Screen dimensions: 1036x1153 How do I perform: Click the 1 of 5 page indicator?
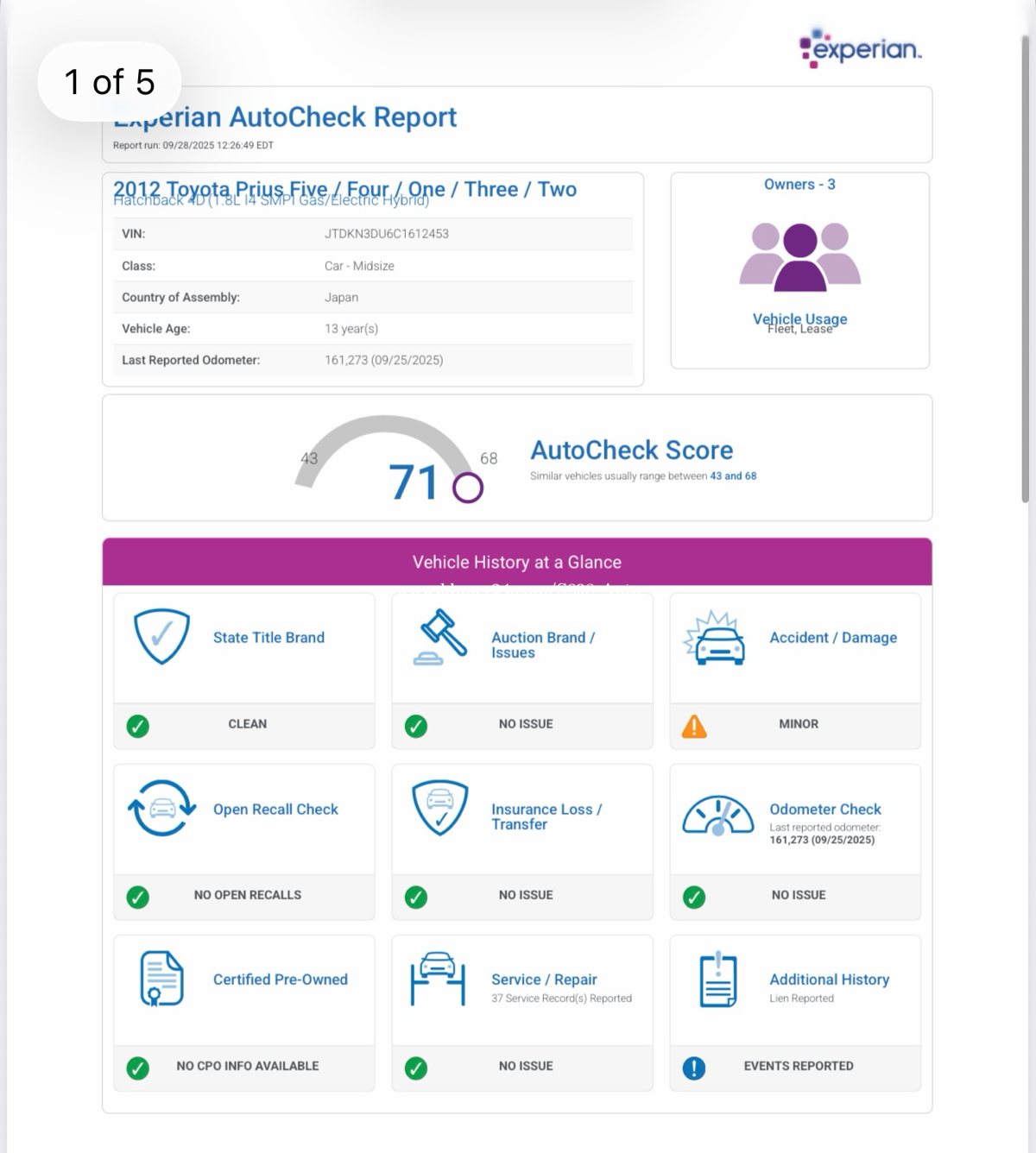pyautogui.click(x=110, y=82)
